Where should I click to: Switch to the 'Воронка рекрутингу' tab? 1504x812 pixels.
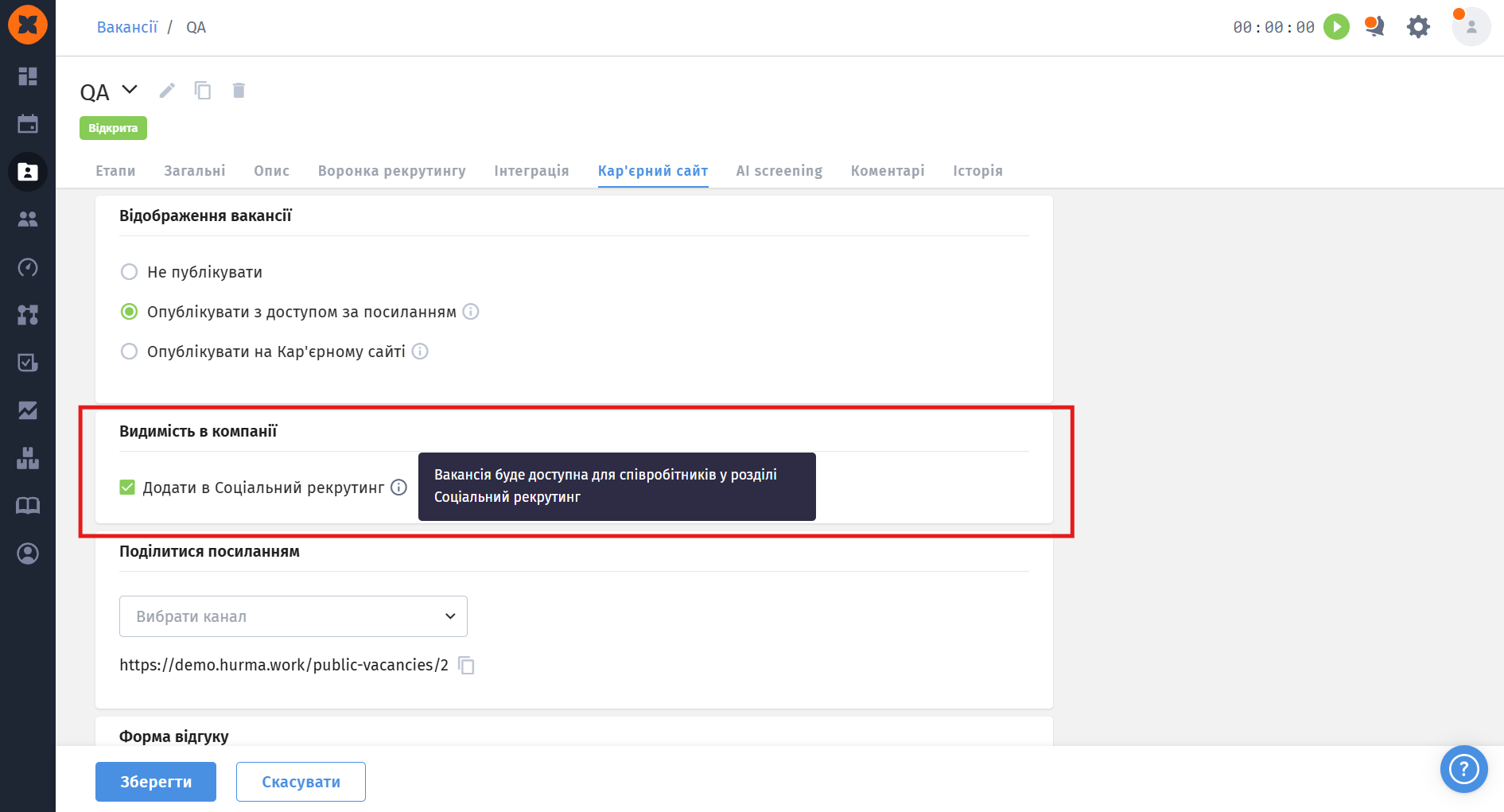tap(392, 171)
